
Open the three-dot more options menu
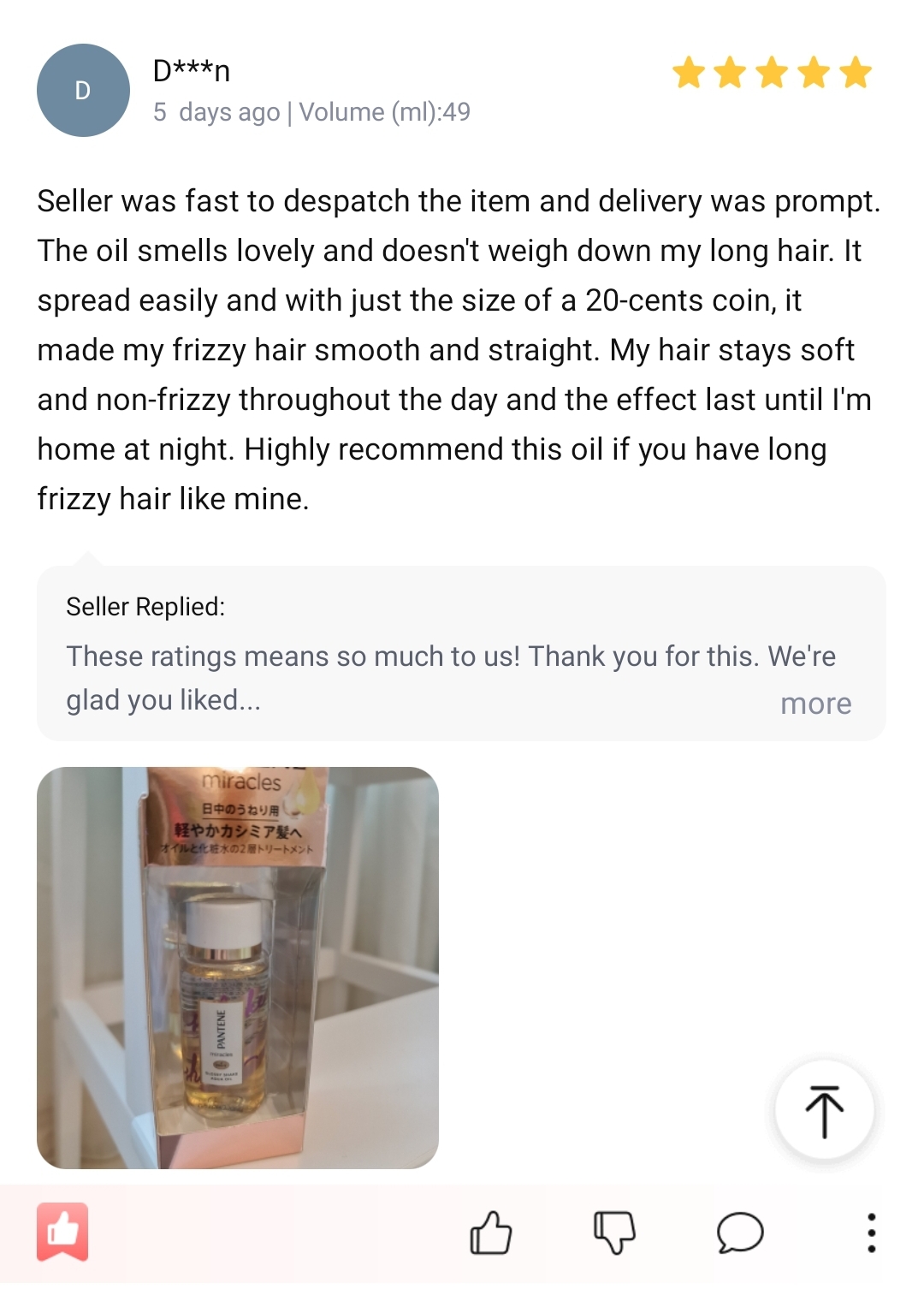click(x=871, y=1233)
